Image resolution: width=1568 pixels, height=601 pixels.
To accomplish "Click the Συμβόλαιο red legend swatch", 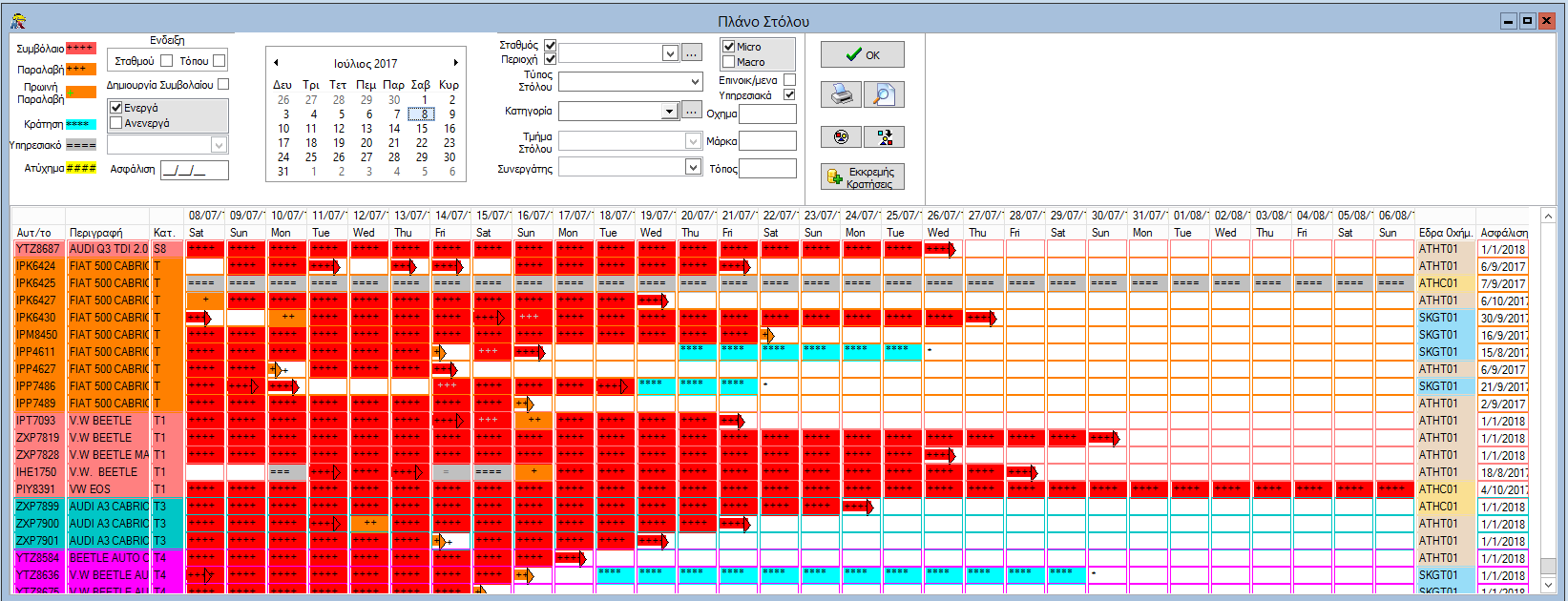I will pyautogui.click(x=81, y=48).
